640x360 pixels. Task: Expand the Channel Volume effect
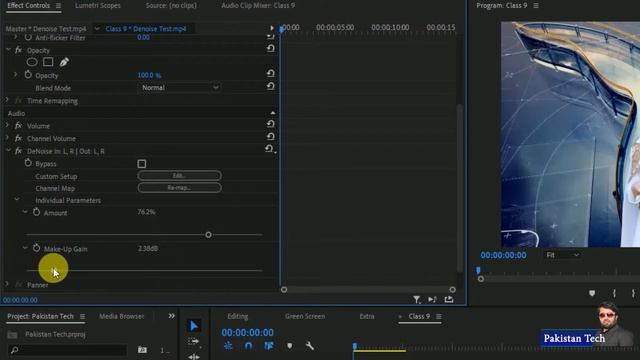(7, 138)
